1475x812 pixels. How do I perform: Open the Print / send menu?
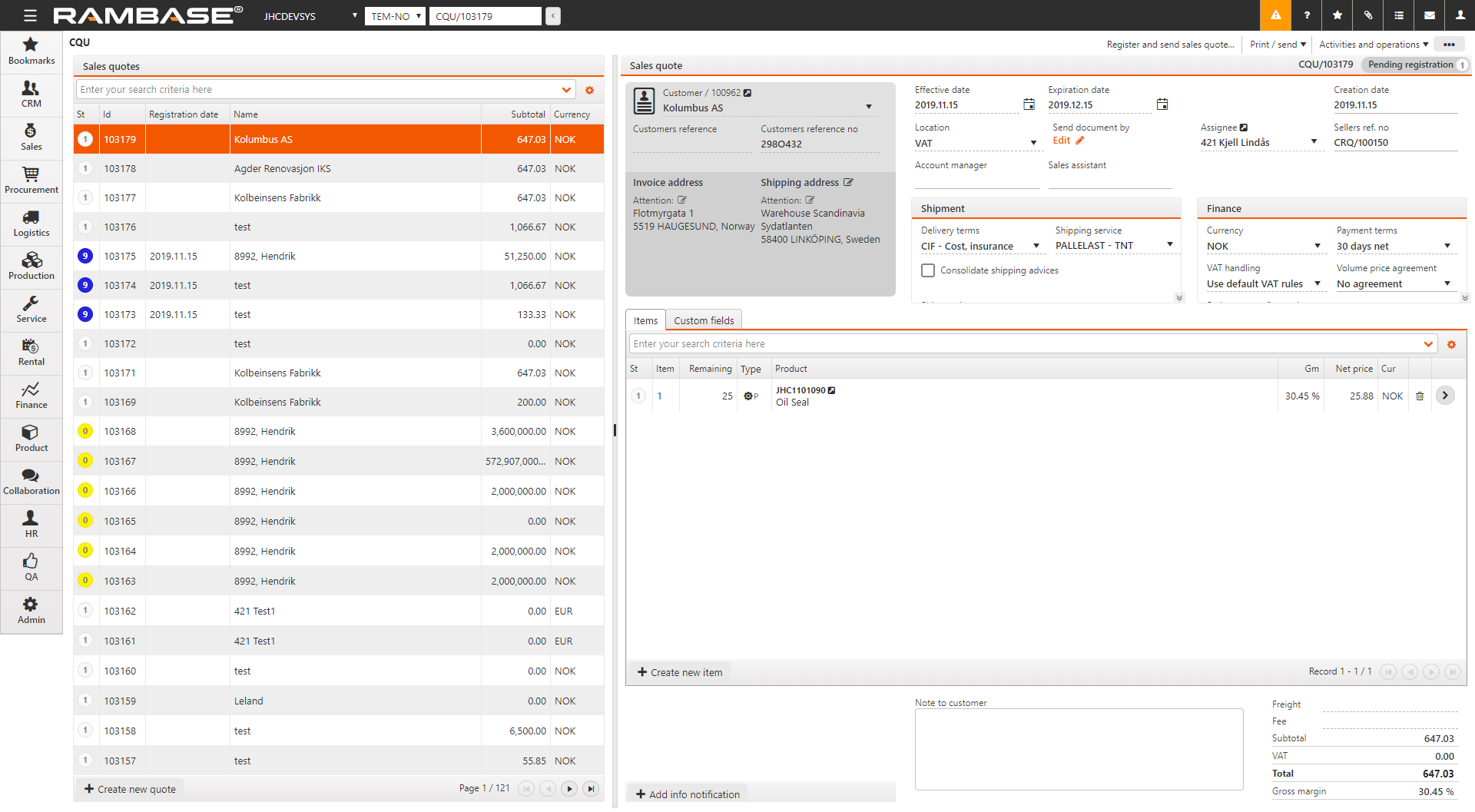click(1278, 45)
